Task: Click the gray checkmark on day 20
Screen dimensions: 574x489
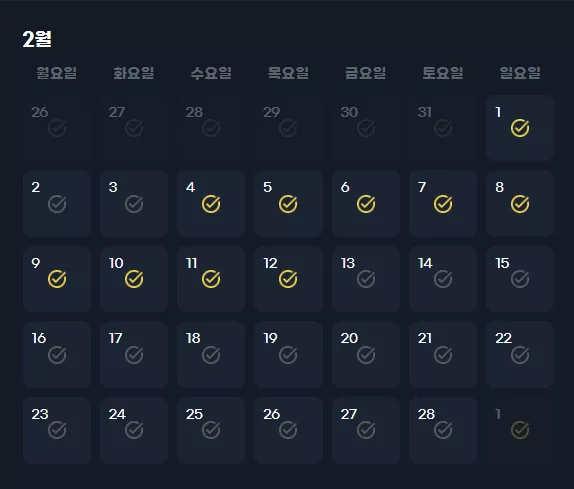Action: (366, 355)
